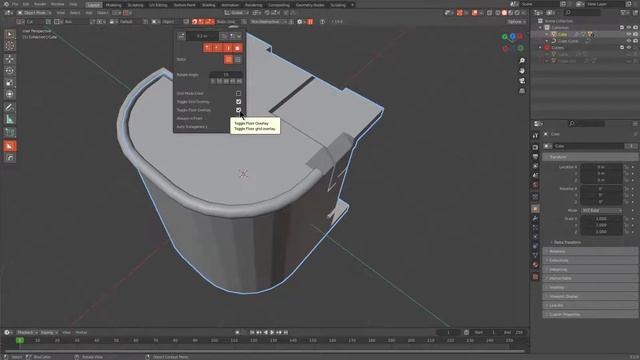Jump to the timeline start frame
The height and width of the screenshot is (360, 640).
[252, 332]
